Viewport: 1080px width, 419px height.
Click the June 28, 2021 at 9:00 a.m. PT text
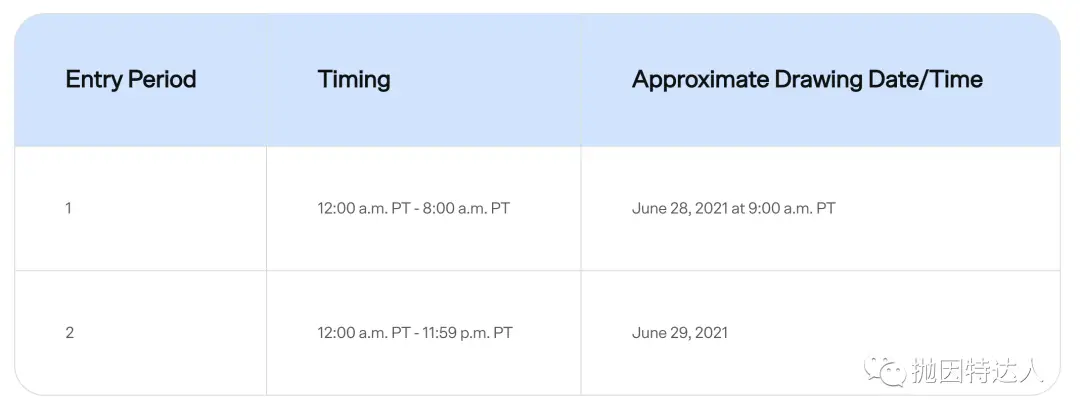pos(734,208)
